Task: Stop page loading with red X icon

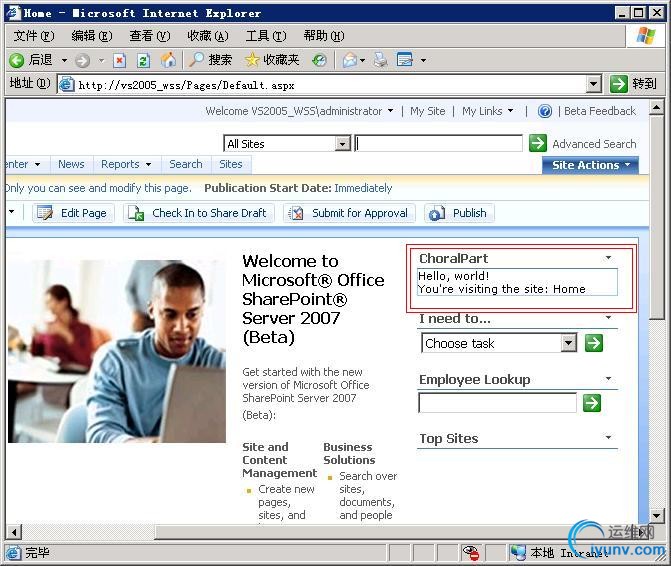Action: pos(119,60)
